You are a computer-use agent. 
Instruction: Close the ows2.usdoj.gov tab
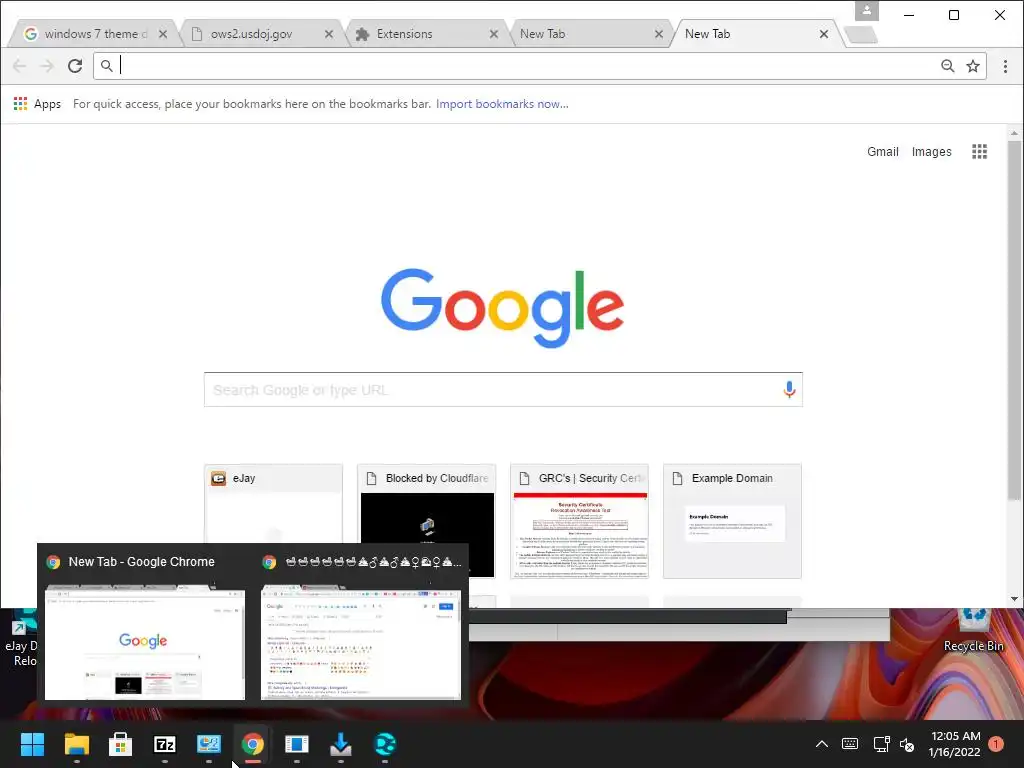point(329,34)
